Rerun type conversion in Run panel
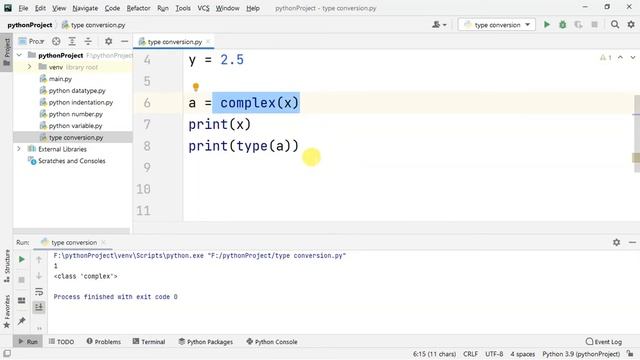 click(x=22, y=260)
